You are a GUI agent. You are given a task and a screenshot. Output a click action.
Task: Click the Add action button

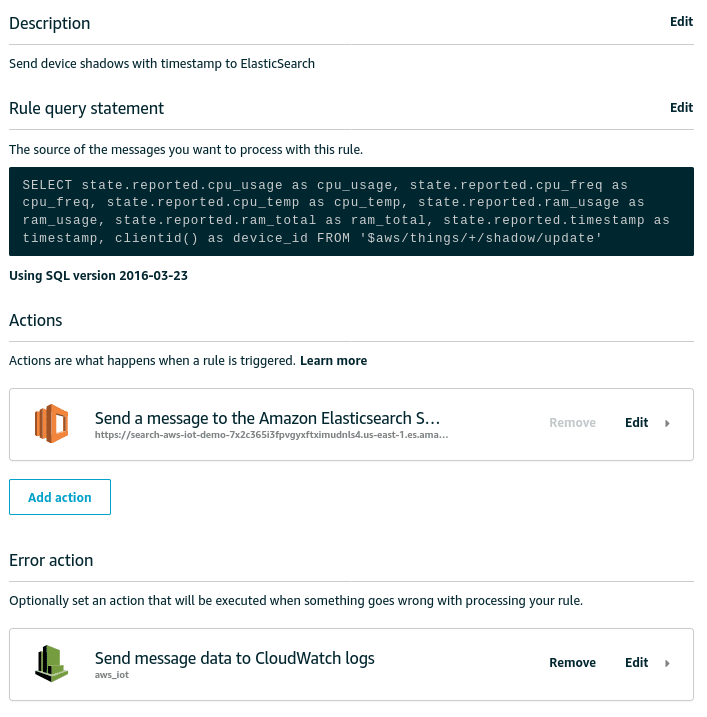[60, 497]
